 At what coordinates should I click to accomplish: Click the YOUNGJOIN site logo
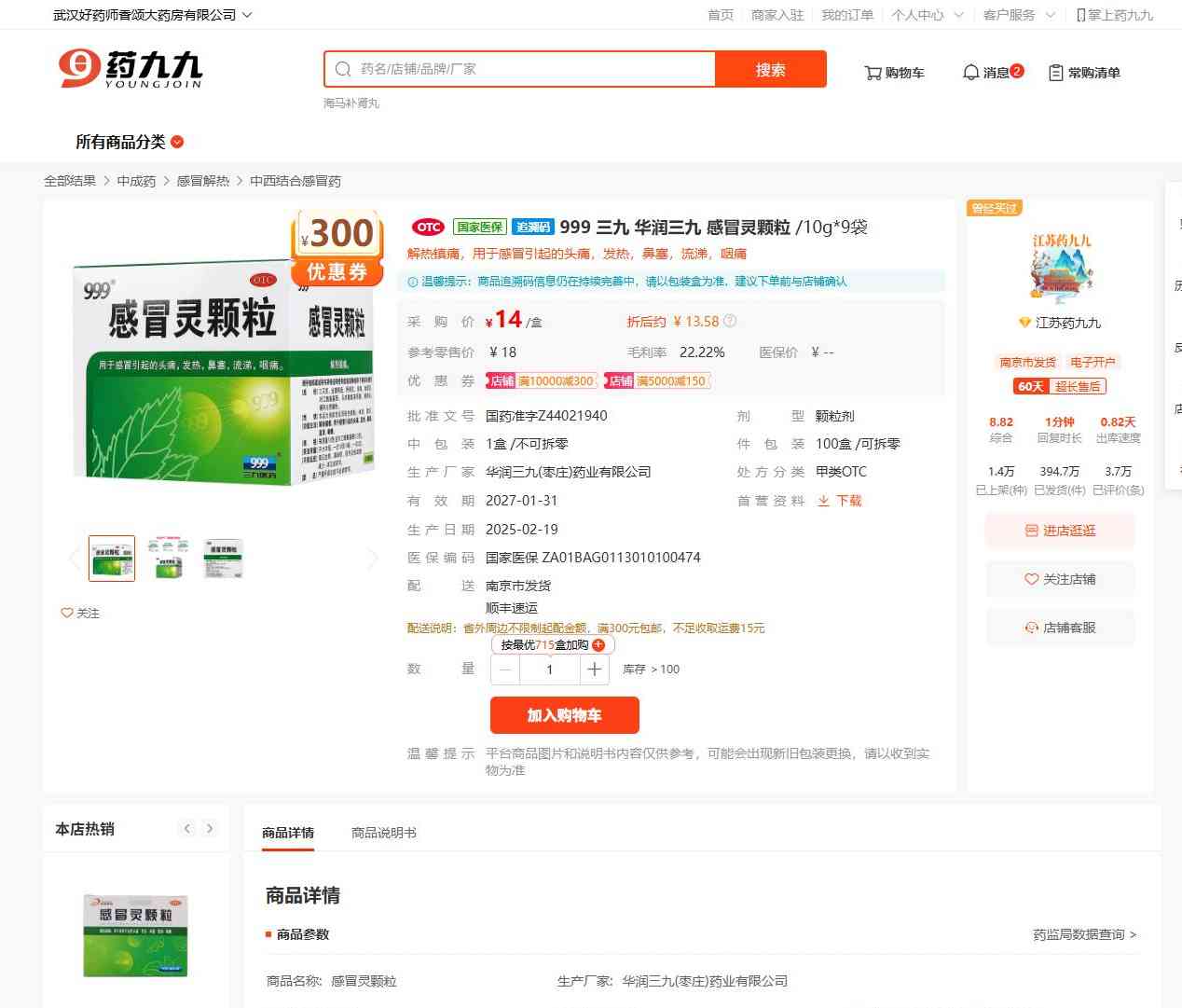click(131, 69)
